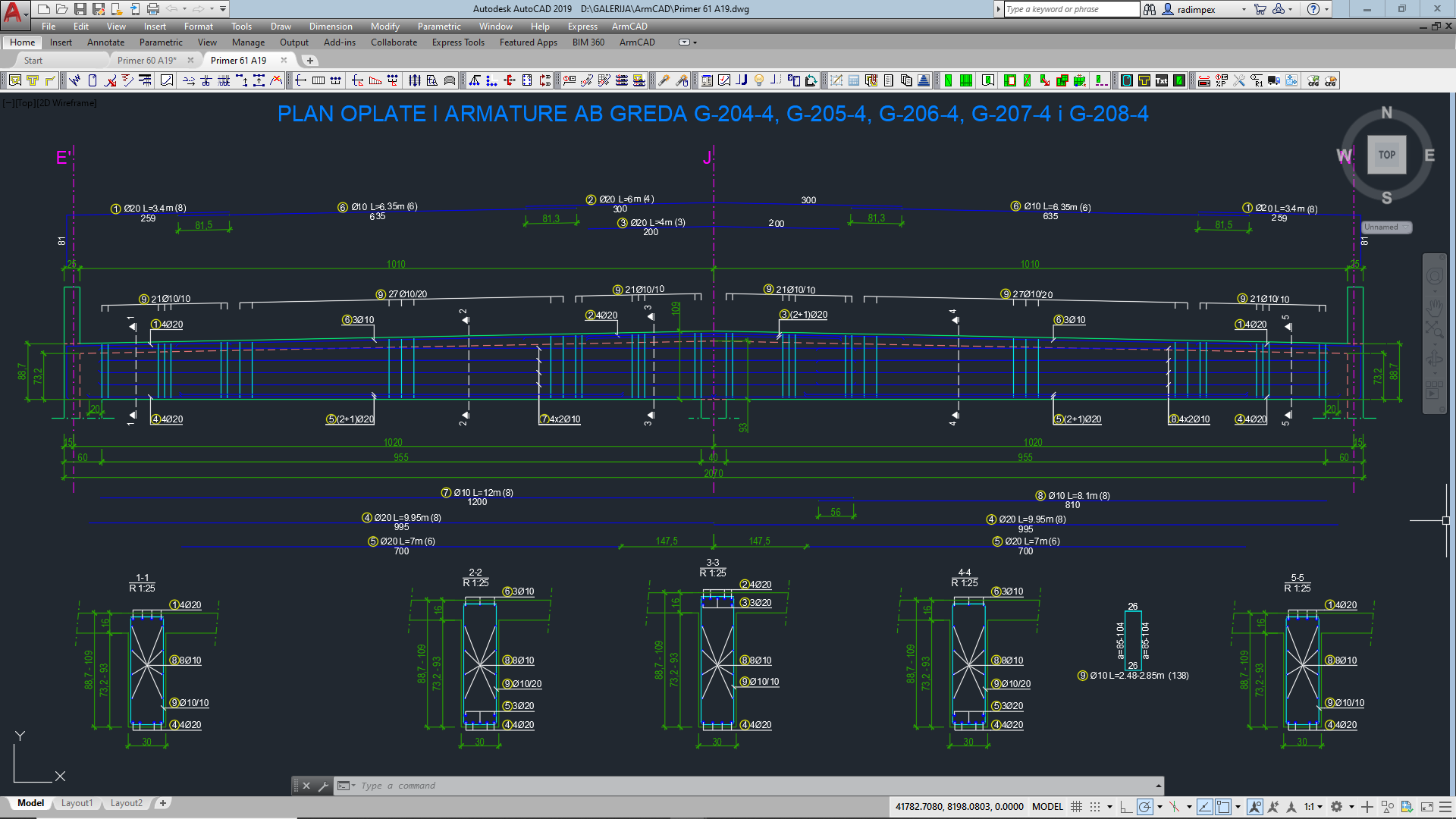Click the wrench icon in command line
Viewport: 1456px width, 819px height.
tap(323, 786)
